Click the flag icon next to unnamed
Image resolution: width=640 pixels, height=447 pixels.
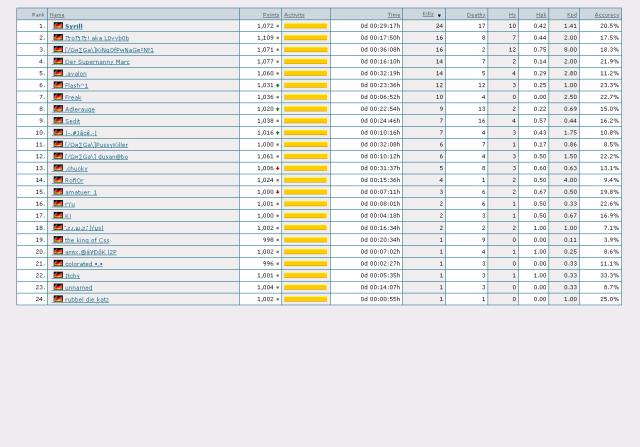click(x=58, y=287)
